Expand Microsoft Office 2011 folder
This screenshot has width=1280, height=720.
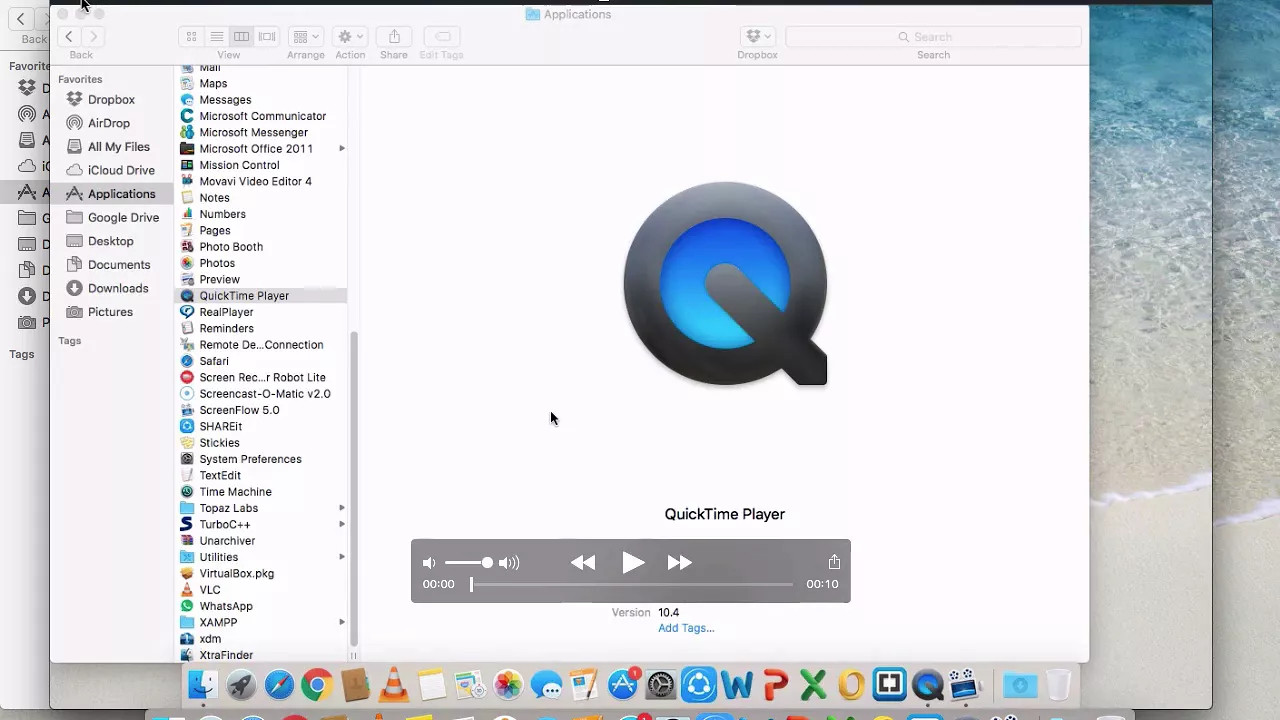tap(342, 149)
